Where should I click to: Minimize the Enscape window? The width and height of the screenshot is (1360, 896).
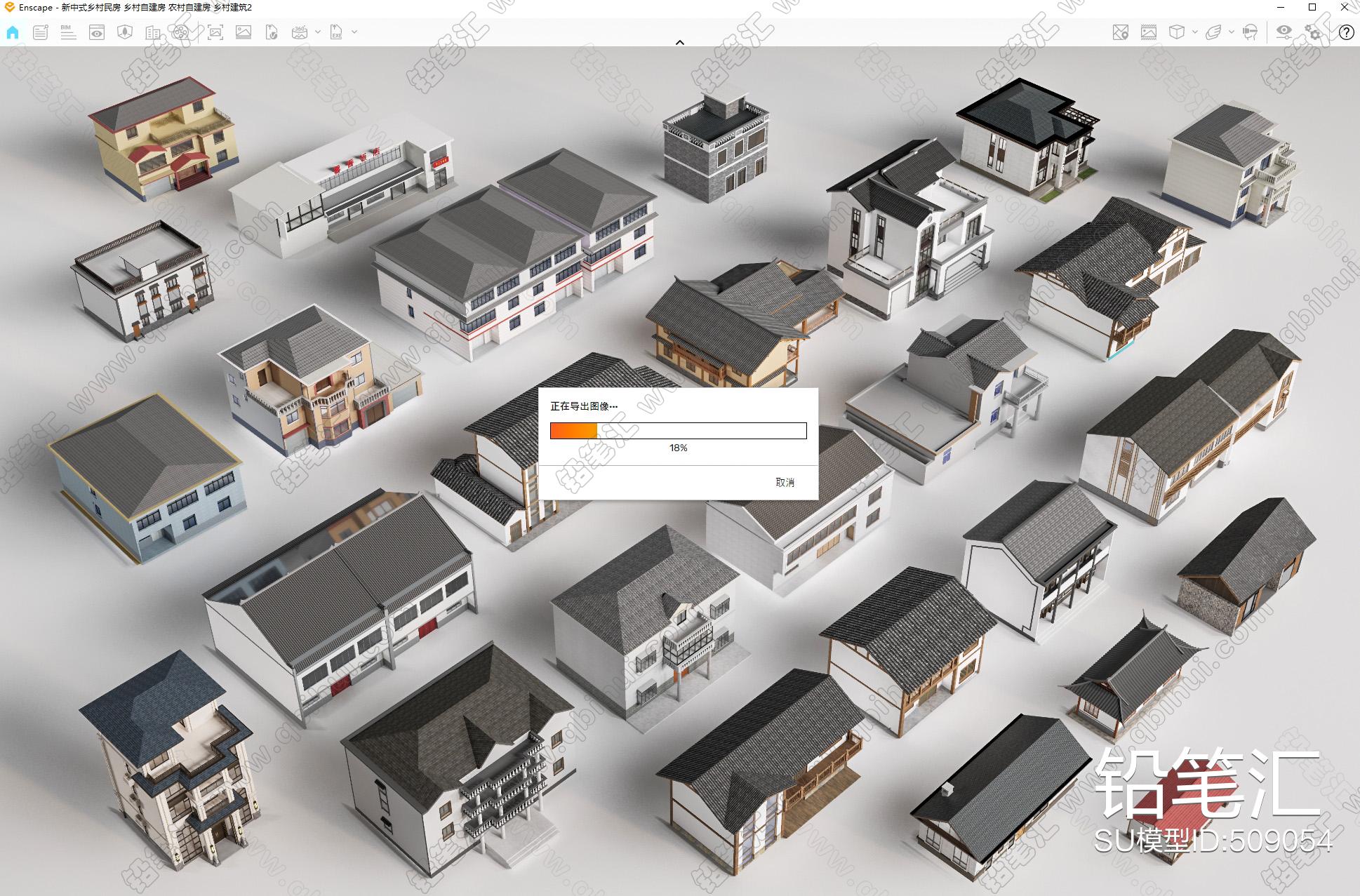coord(1281,7)
